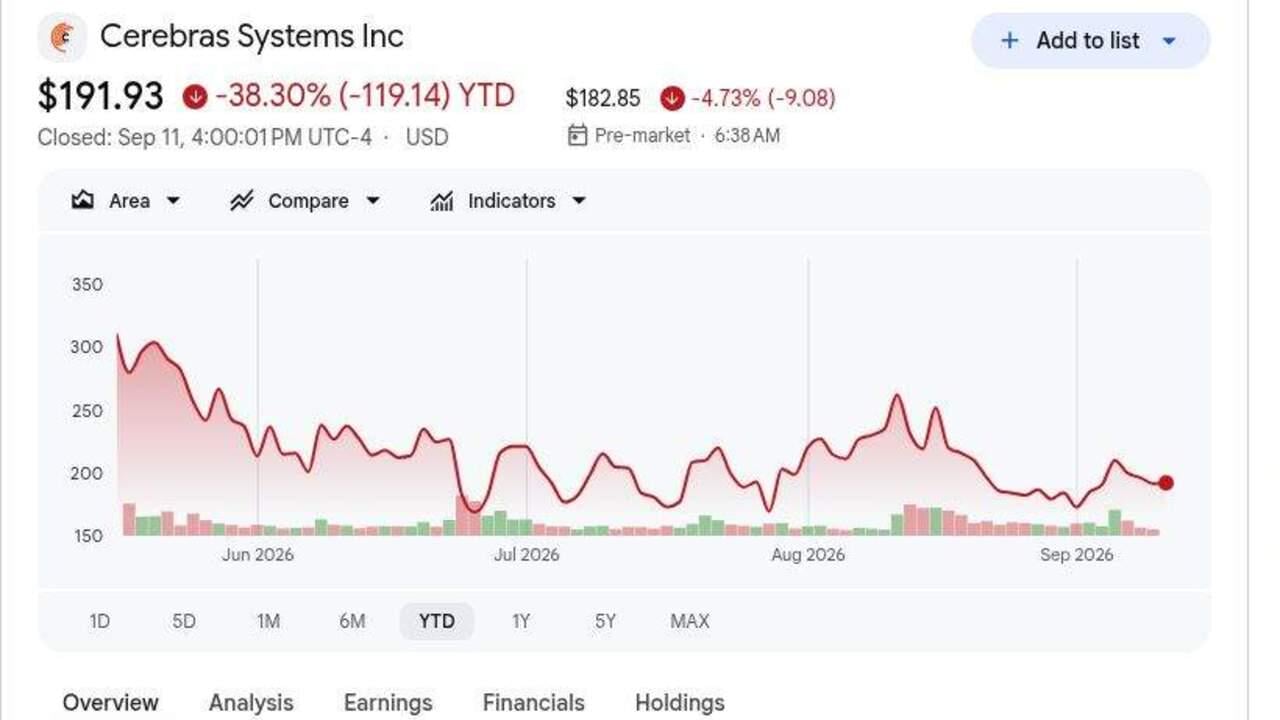The height and width of the screenshot is (720, 1280).
Task: Switch to the Financials tab
Action: click(534, 703)
